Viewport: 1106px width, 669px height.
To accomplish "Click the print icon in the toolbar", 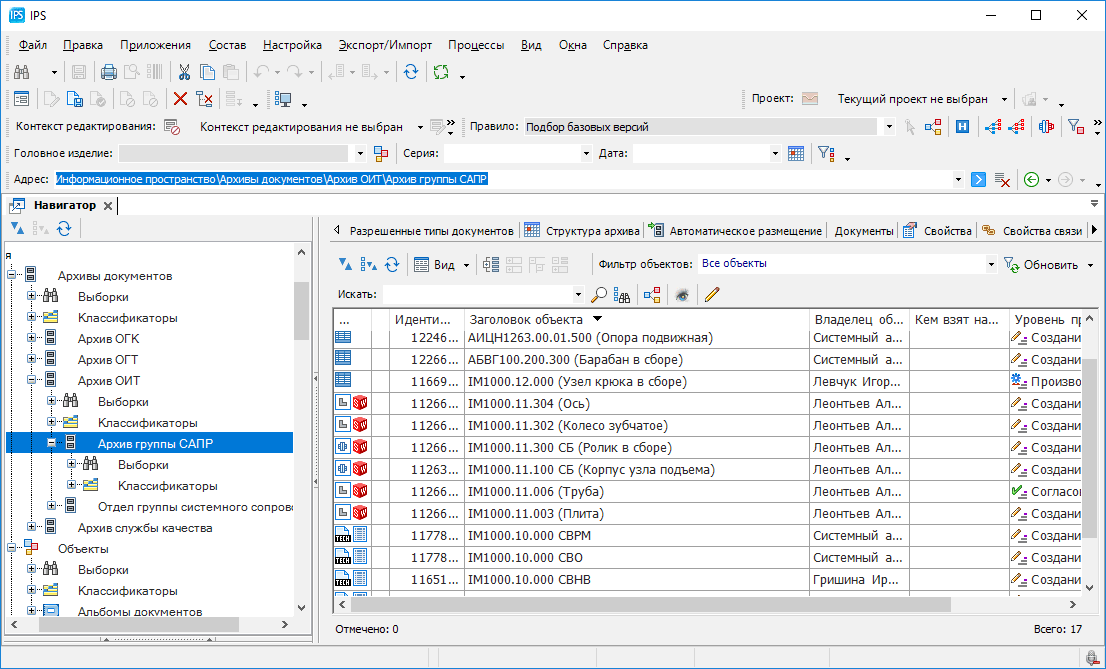I will [109, 72].
